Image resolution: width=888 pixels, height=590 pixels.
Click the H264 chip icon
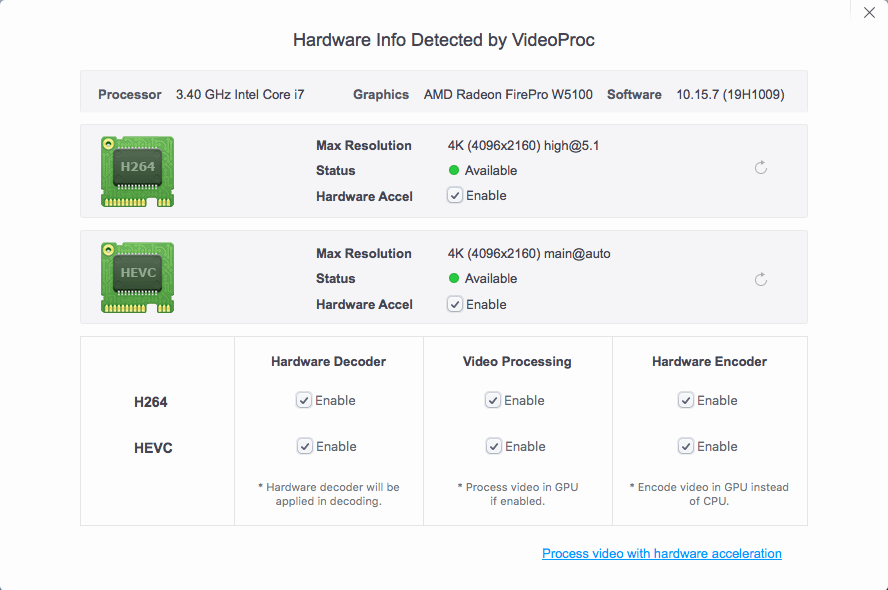(137, 171)
